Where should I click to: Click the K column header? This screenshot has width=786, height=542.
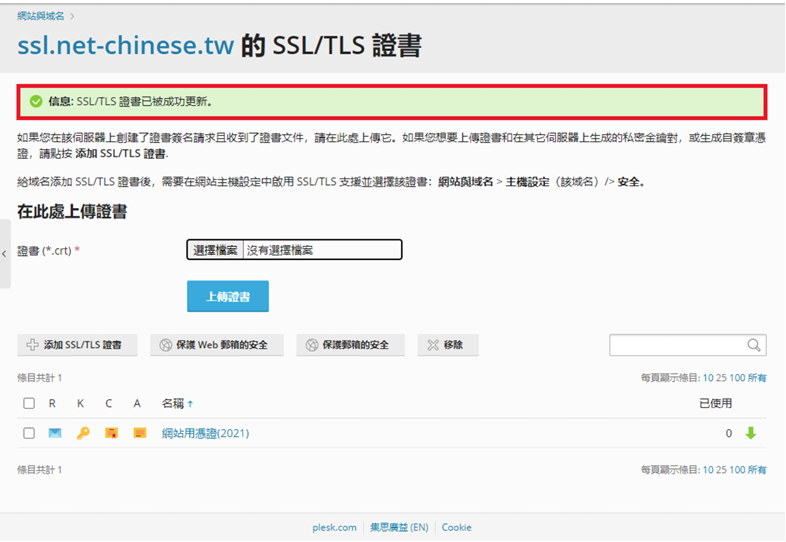click(80, 403)
